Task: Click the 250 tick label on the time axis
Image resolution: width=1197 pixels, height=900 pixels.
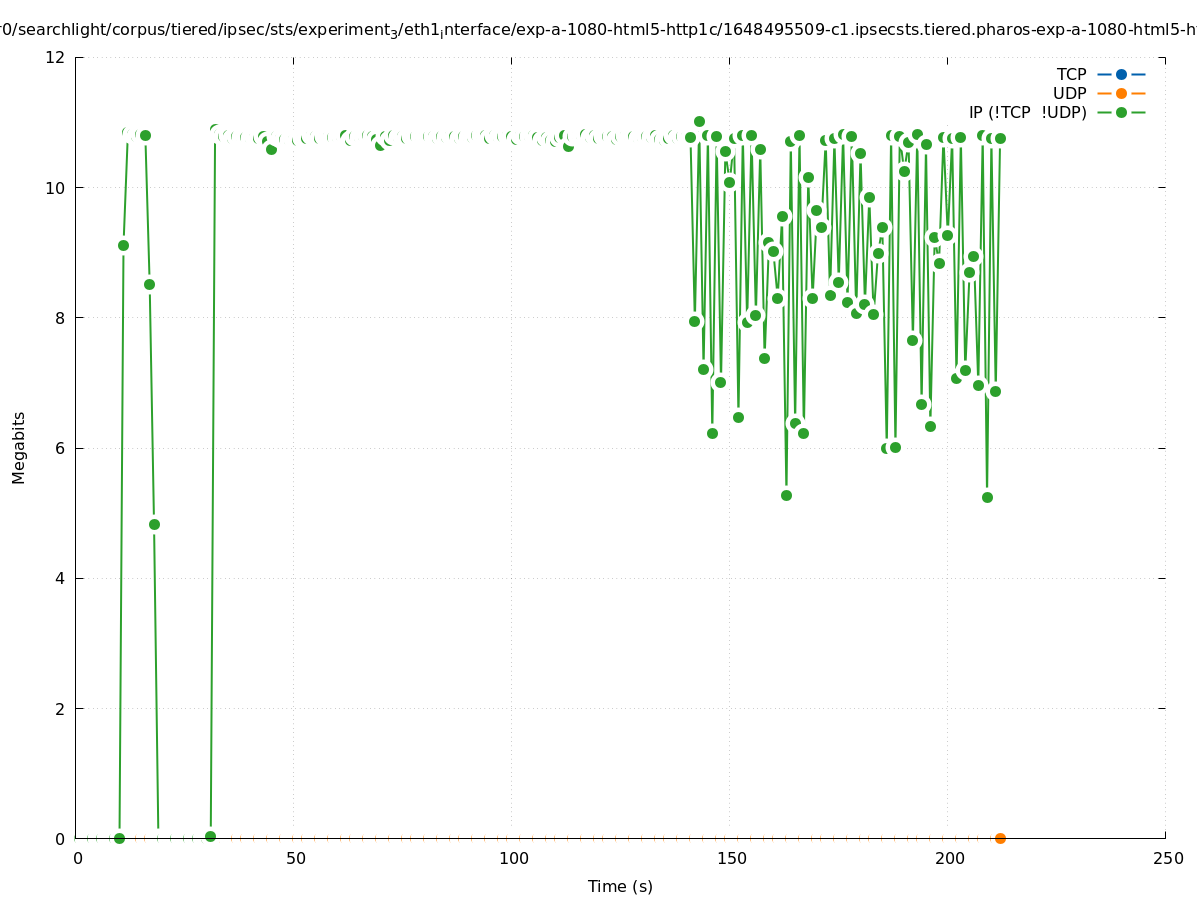Action: (x=1167, y=859)
